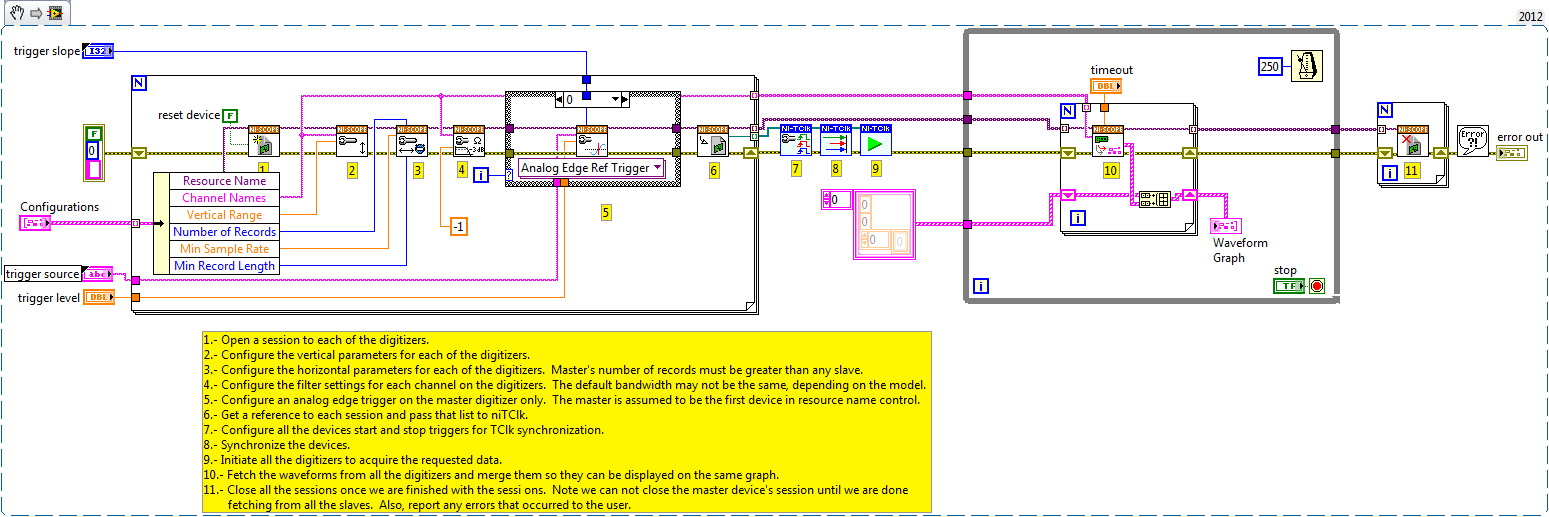Screen dimensions: 1549x517
Task: Select the timeout DBL terminal
Action: click(x=1106, y=86)
